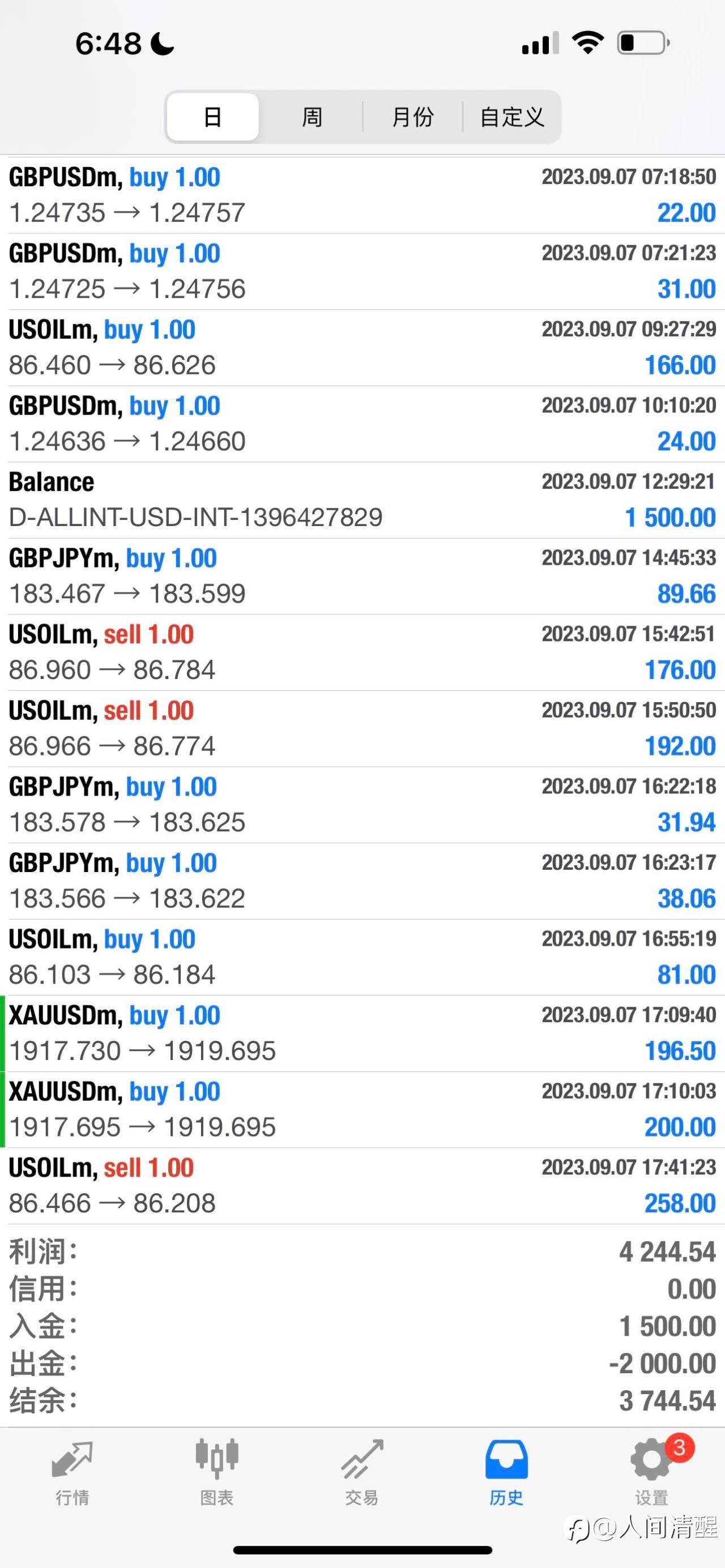Viewport: 725px width, 1568px height.
Task: Choose the 自定义 custom period segment
Action: [x=511, y=117]
